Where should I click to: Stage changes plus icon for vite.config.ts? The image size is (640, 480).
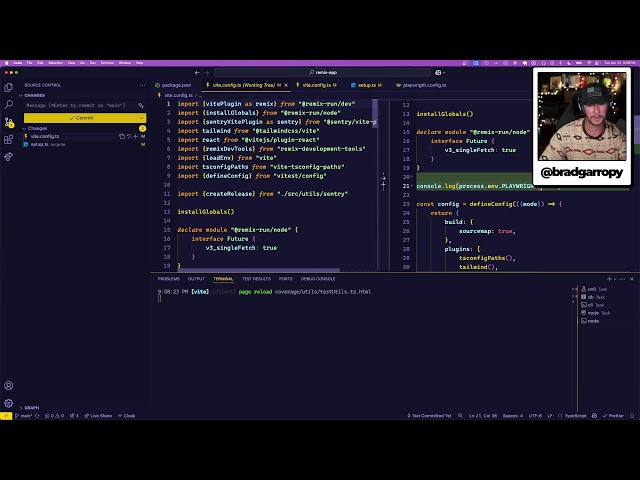click(x=136, y=136)
